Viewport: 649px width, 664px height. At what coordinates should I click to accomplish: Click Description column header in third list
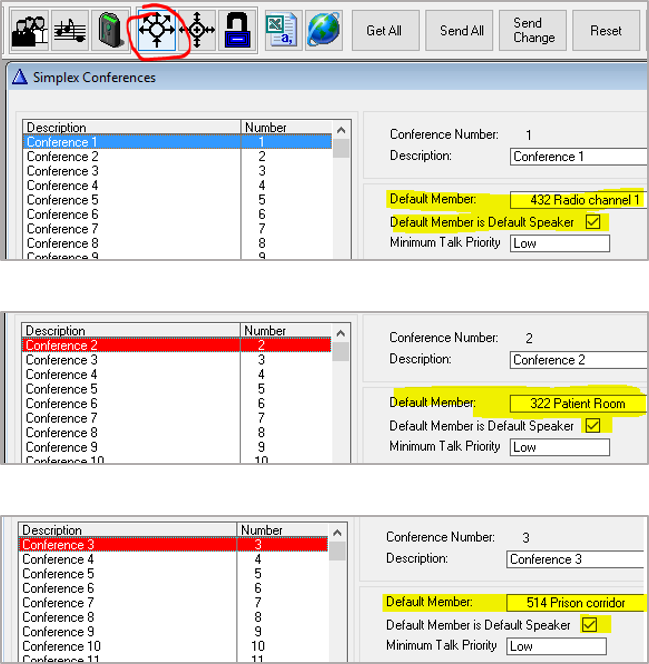128,530
